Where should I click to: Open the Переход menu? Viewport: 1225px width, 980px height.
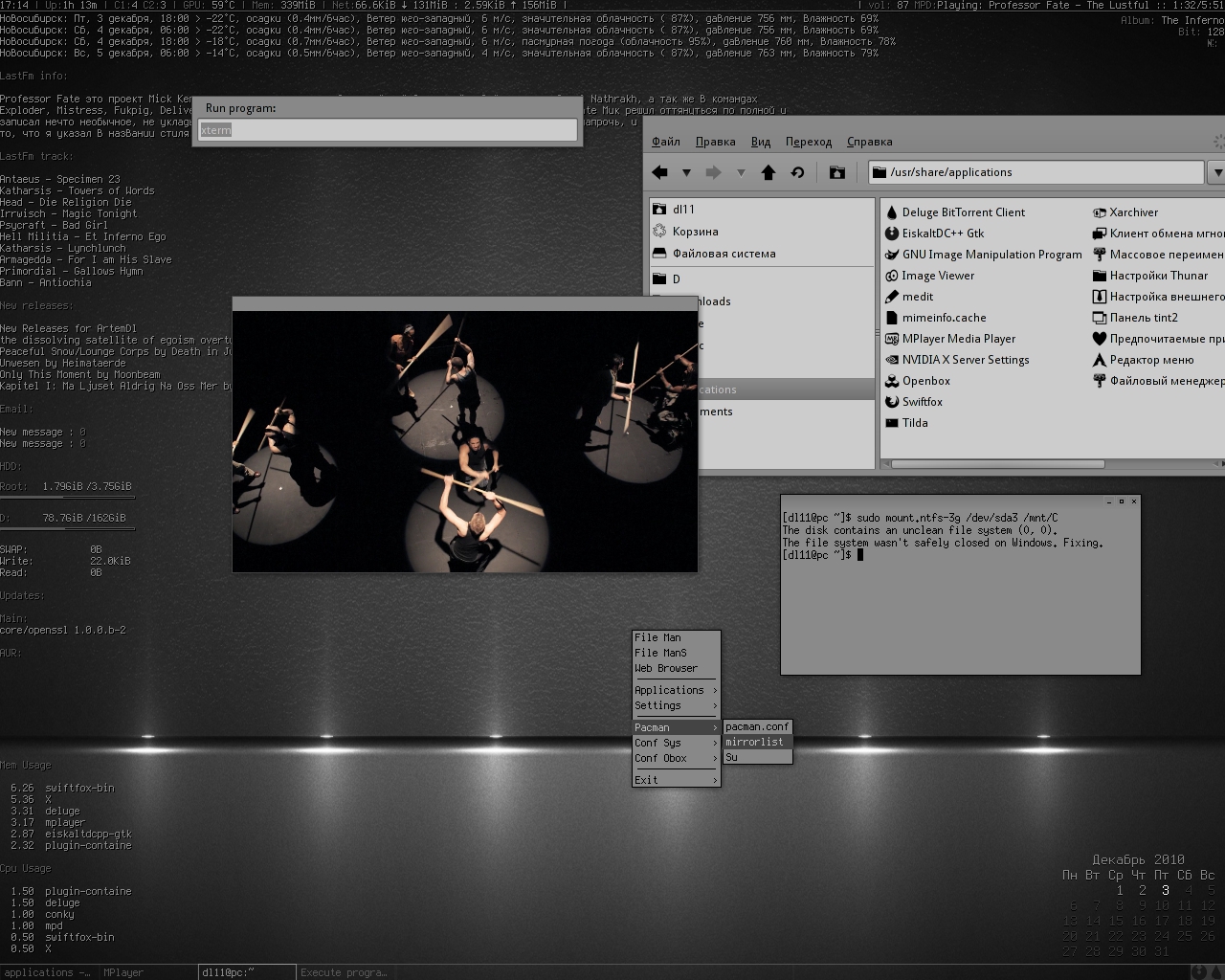pyautogui.click(x=809, y=142)
